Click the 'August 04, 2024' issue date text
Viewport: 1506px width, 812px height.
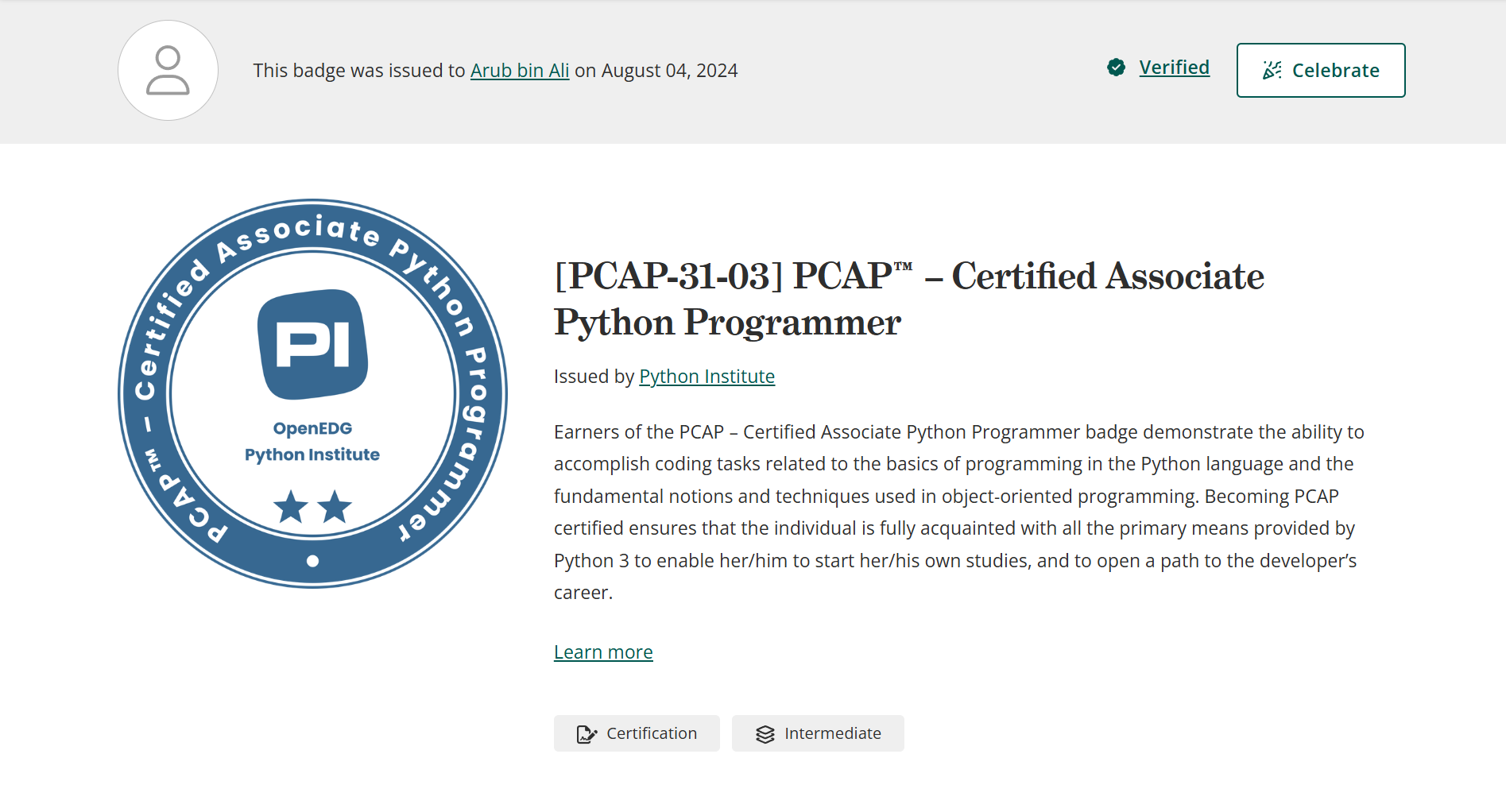coord(669,71)
